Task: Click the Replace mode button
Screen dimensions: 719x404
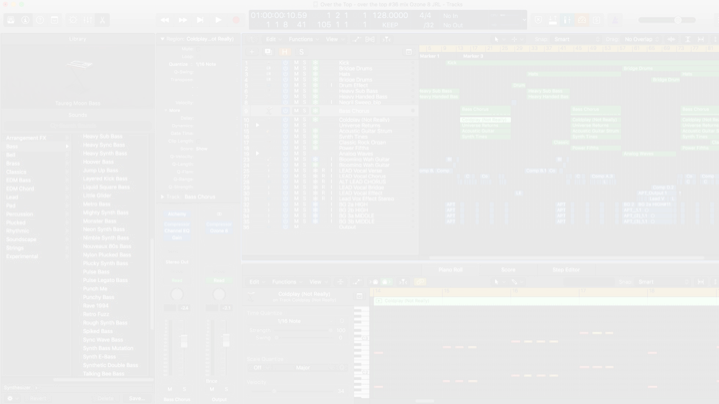Action: [538, 20]
